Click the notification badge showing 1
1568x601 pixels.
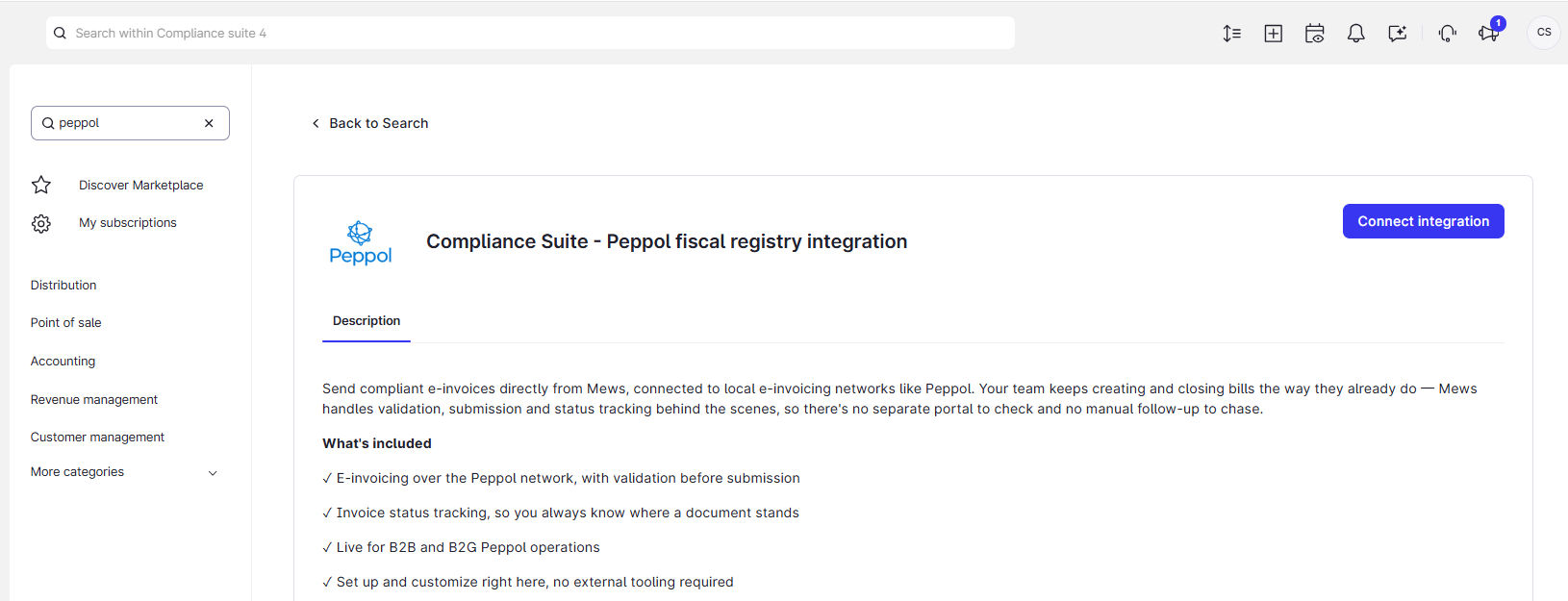pyautogui.click(x=1498, y=23)
